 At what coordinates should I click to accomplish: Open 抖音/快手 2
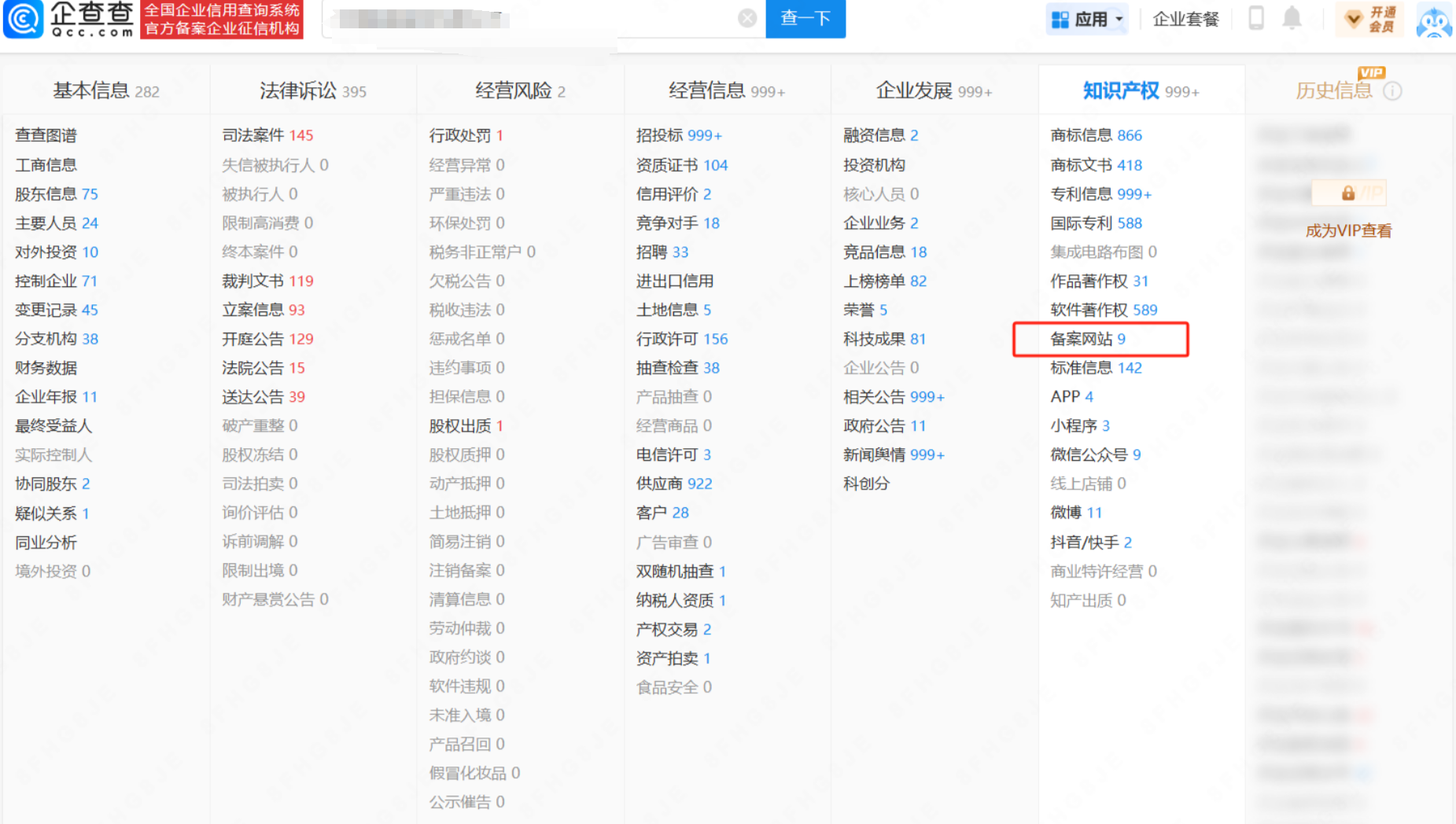click(x=1091, y=543)
